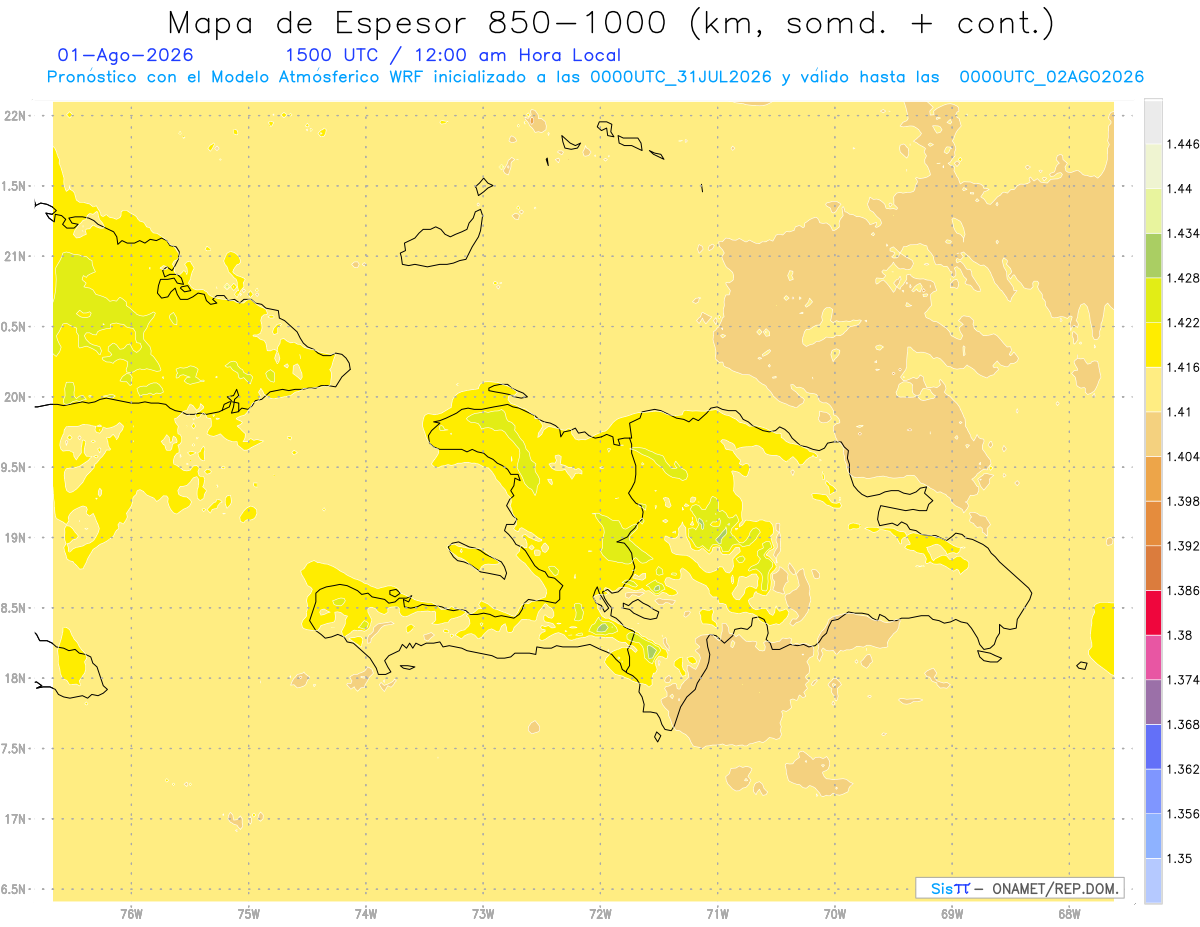Image resolution: width=1200 pixels, height=927 pixels.
Task: Select tan legend swatch between 1.404 and 1.41
Action: (1153, 434)
